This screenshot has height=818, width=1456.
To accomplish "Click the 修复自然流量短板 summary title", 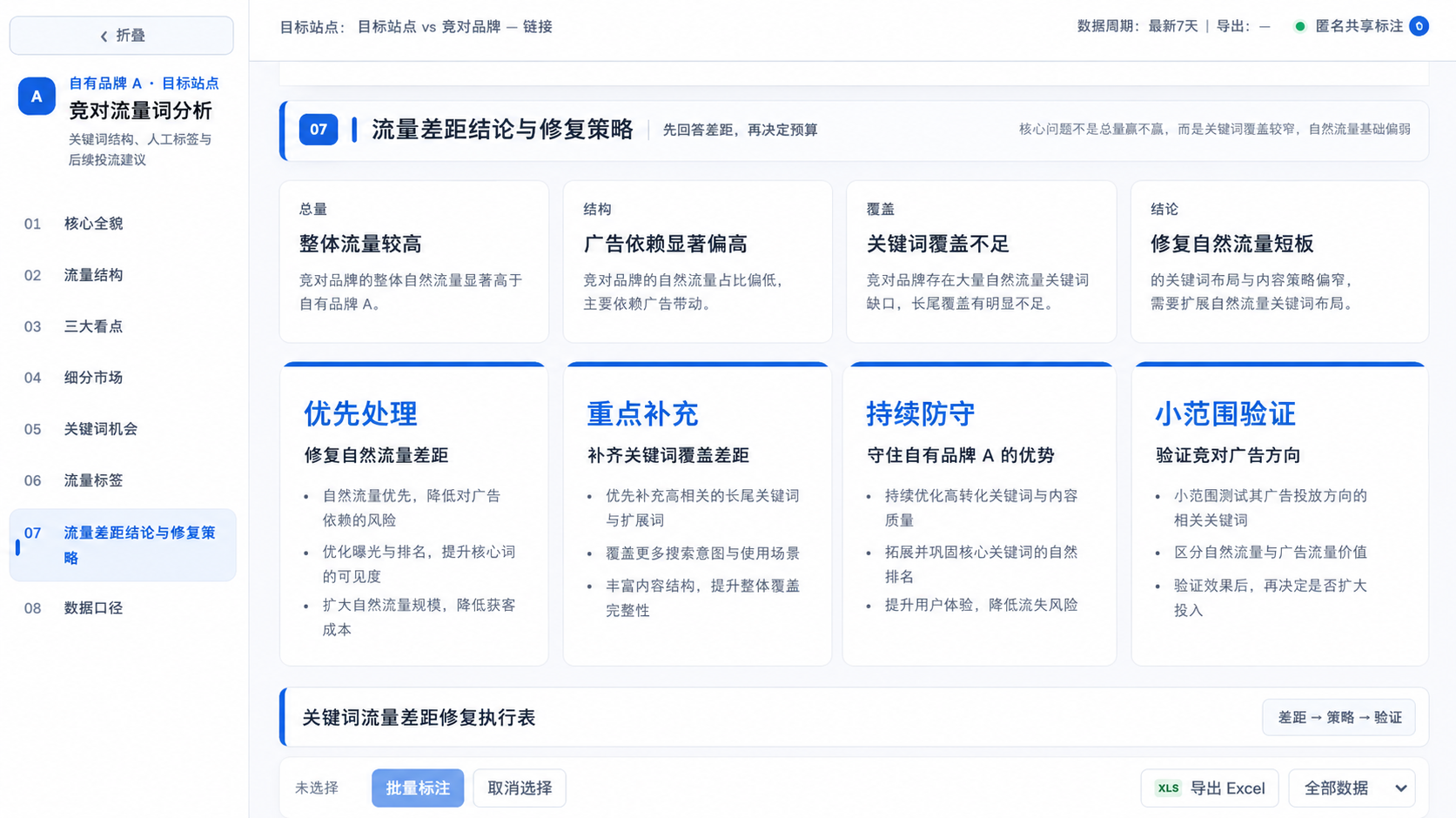I will [1231, 245].
